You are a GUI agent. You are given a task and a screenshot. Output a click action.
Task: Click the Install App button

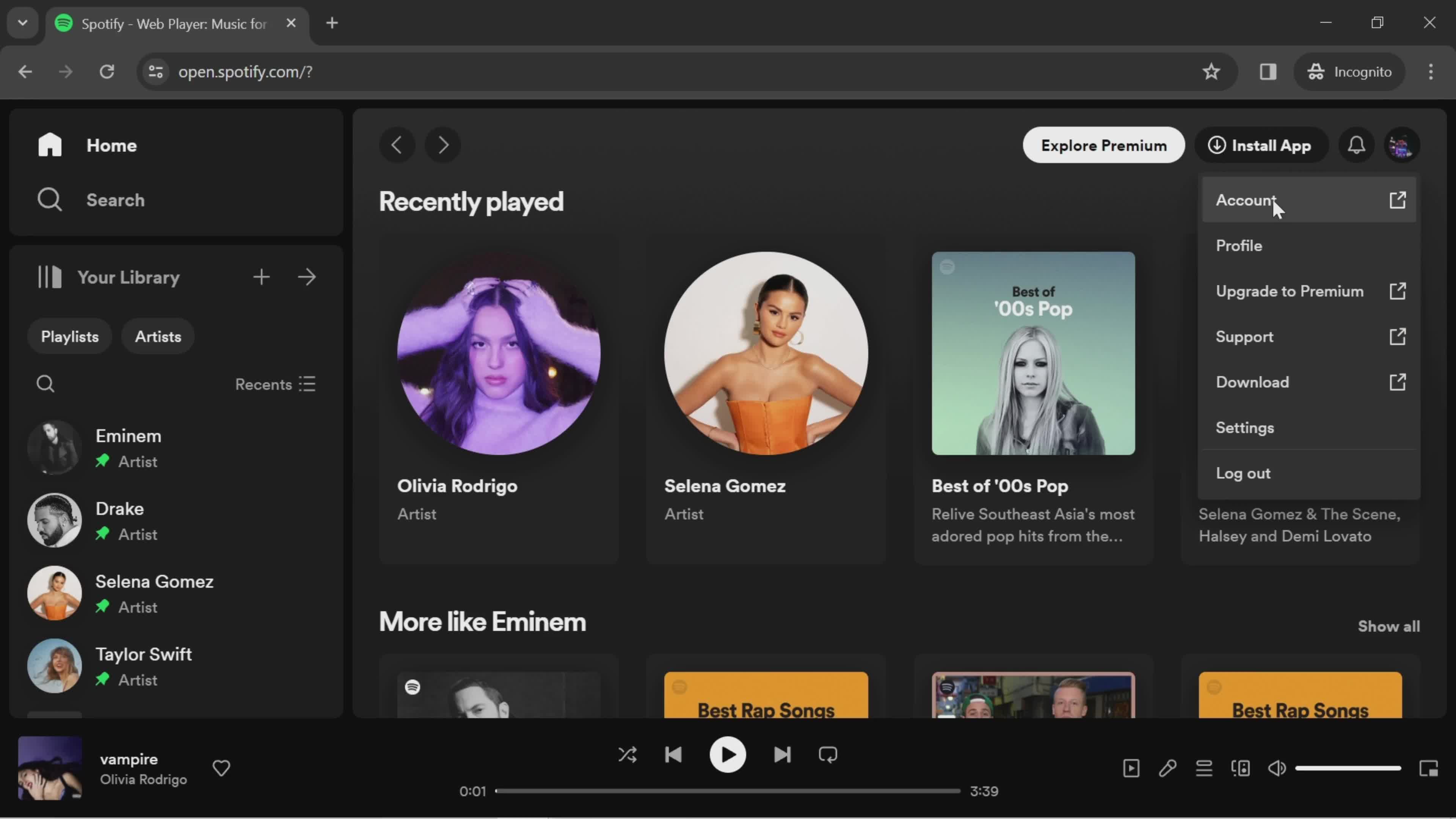tap(1261, 145)
